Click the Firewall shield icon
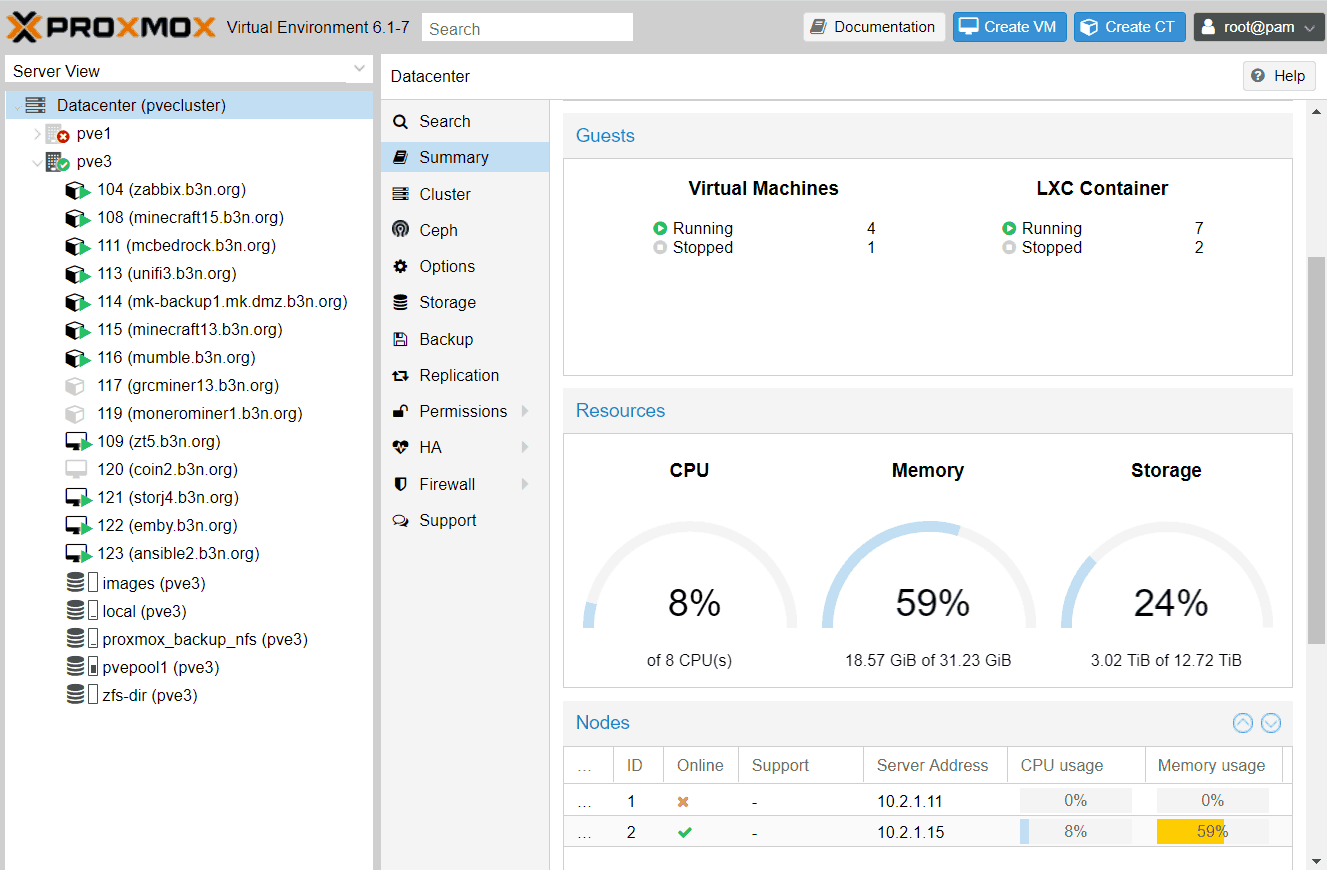The height and width of the screenshot is (870, 1327). pyautogui.click(x=400, y=484)
